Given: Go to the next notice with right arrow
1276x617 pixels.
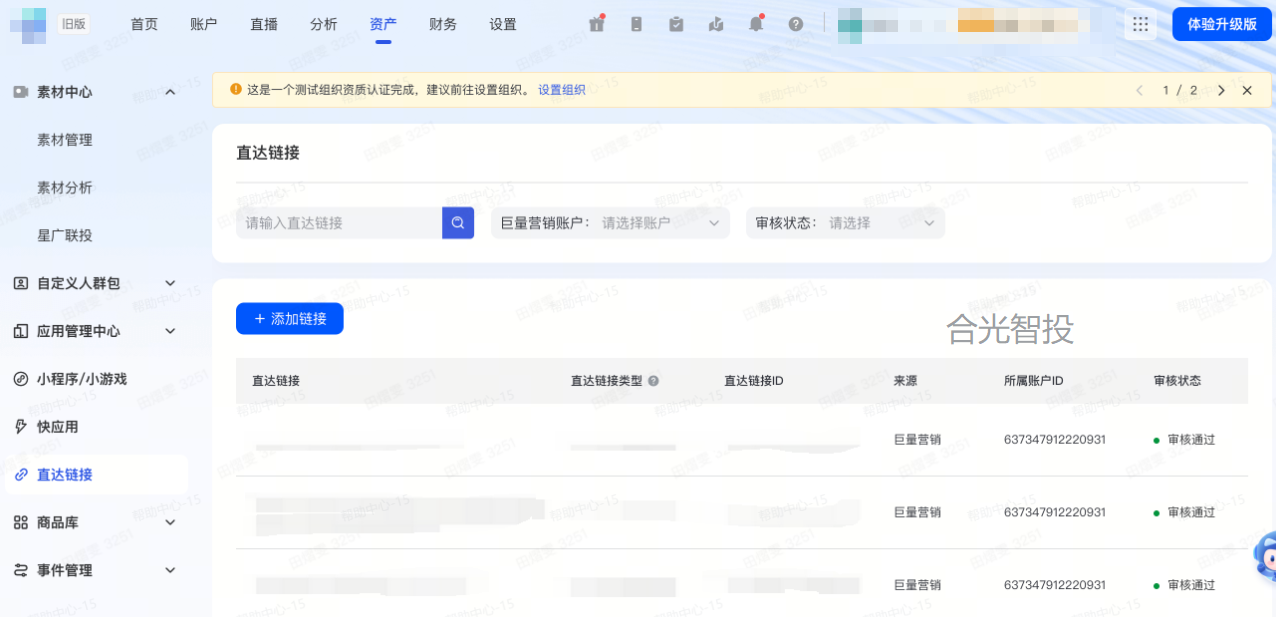Looking at the screenshot, I should click(1221, 90).
